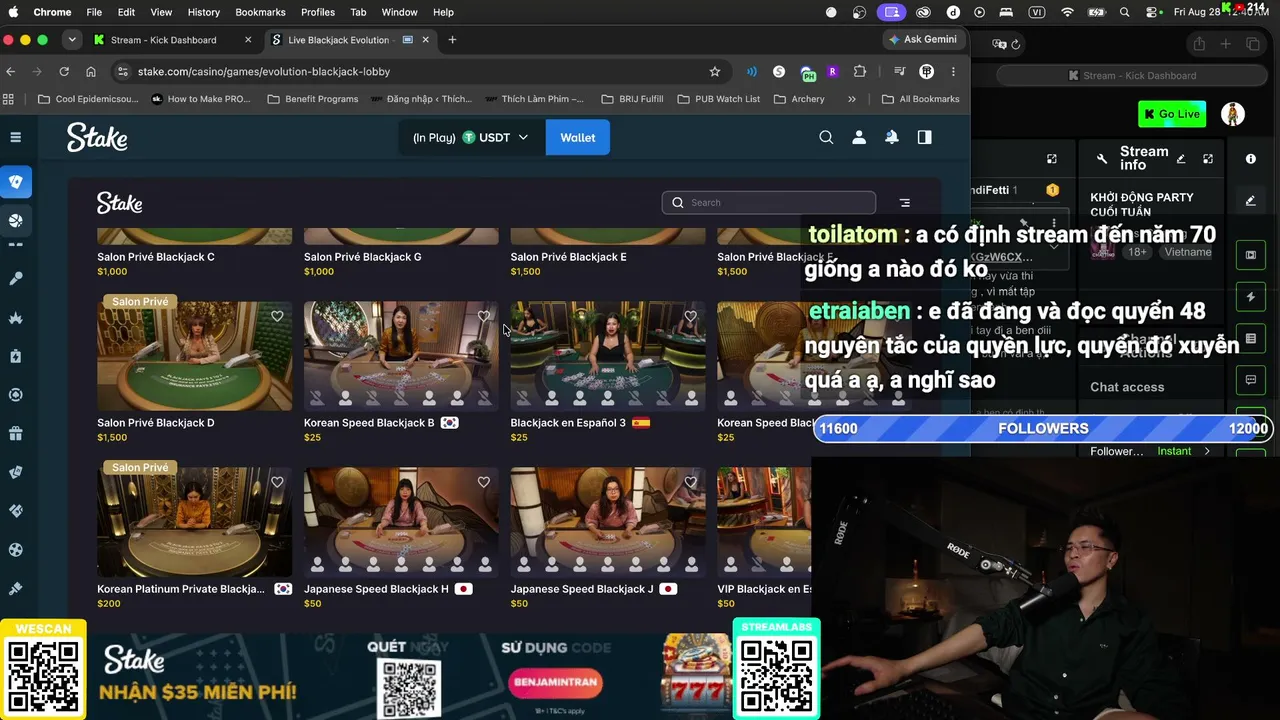Go to the Chrome home page icon
Image resolution: width=1280 pixels, height=720 pixels.
point(91,72)
